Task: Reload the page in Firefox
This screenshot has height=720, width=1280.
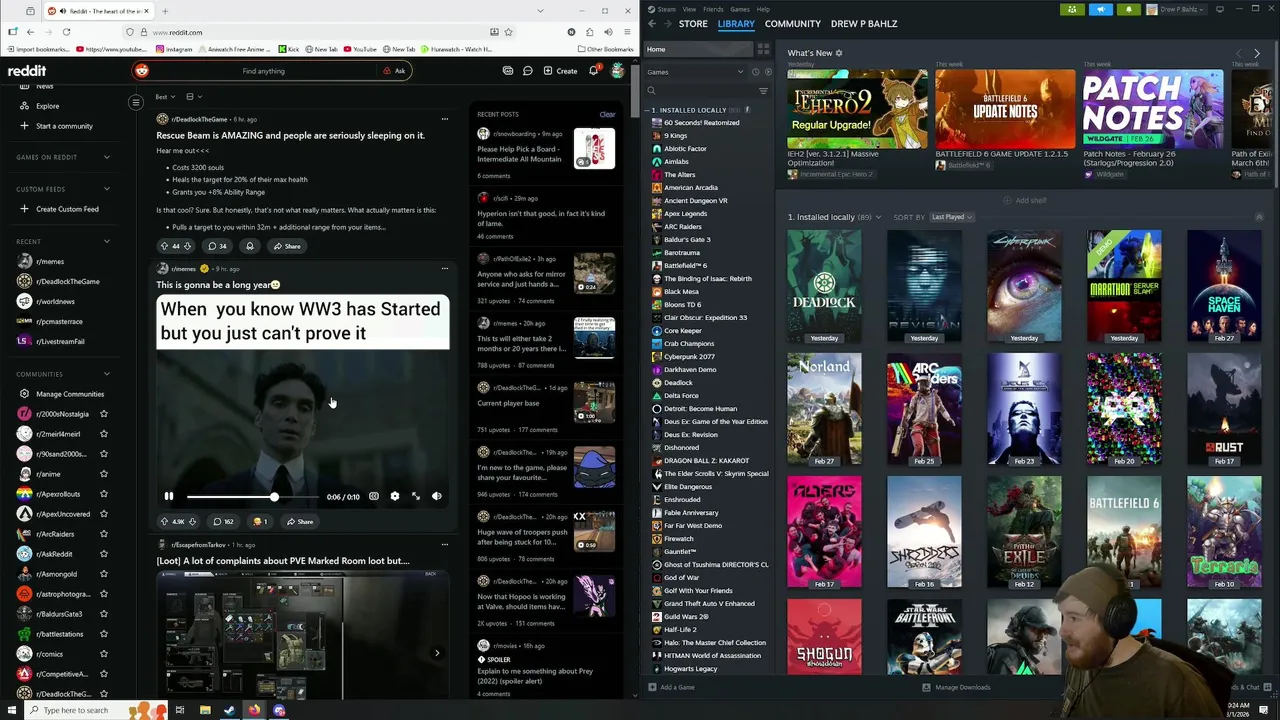Action: (x=66, y=32)
